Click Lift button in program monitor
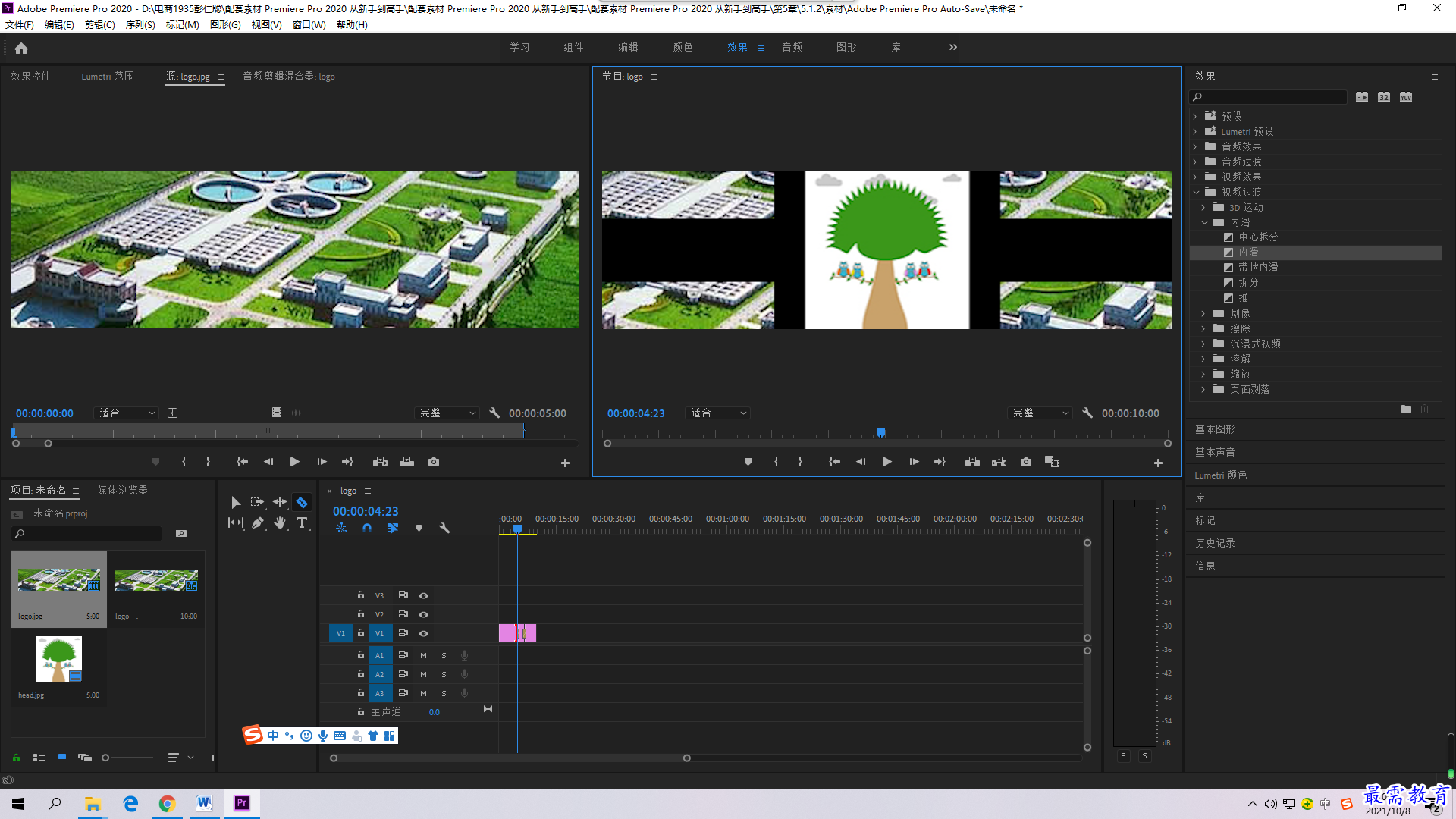 [972, 462]
